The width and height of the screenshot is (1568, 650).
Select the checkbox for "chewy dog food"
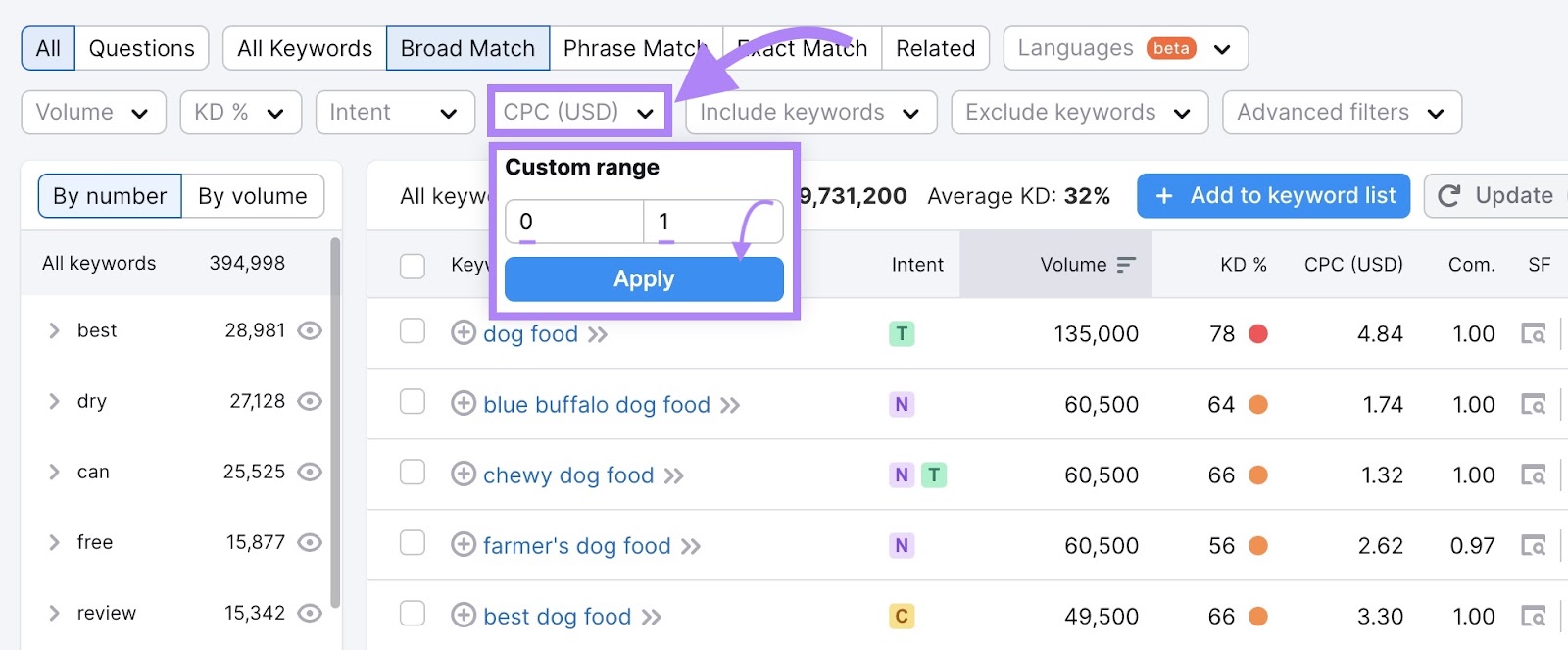(412, 475)
